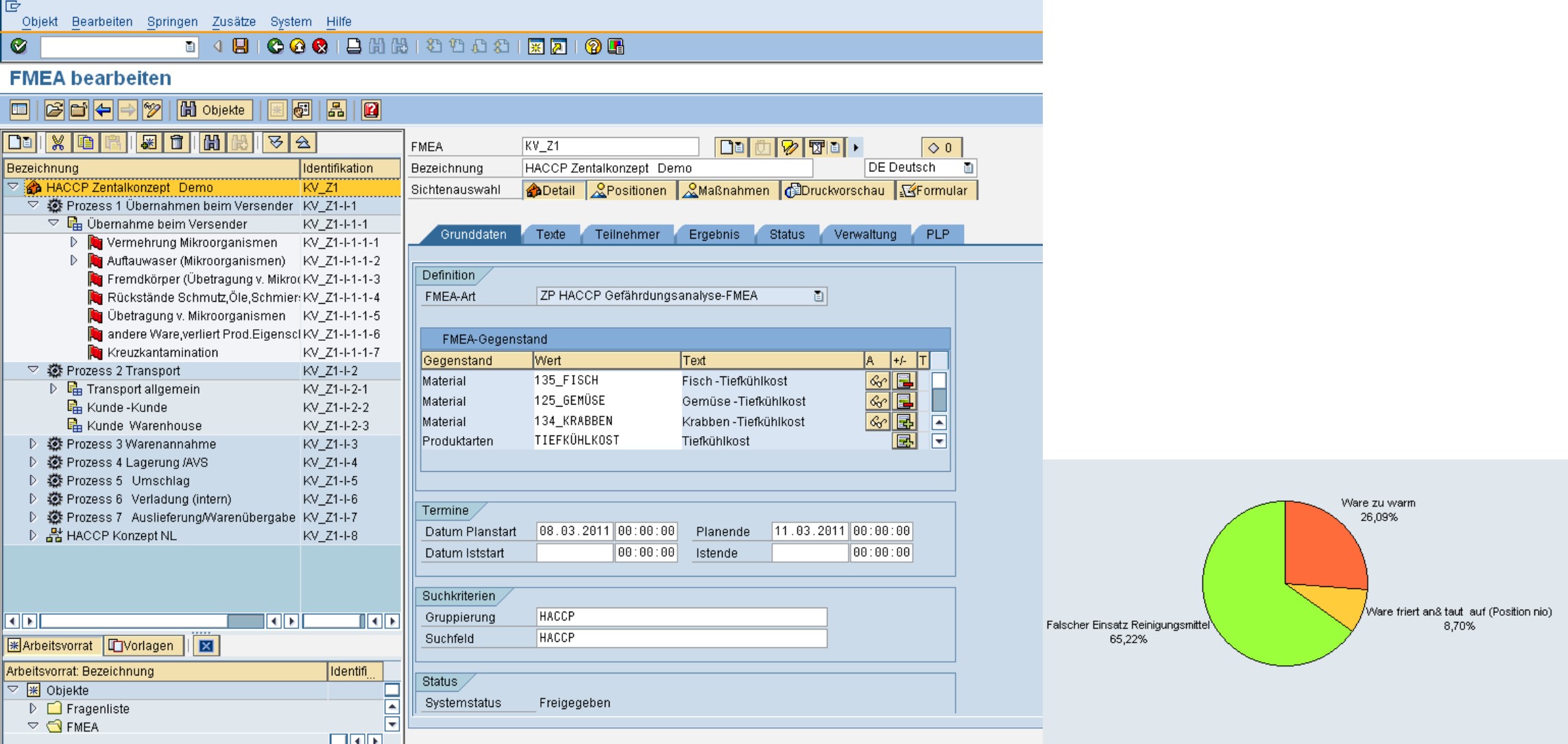Select the HACCP Konzept NL tree row
The image size is (1568, 744).
[203, 536]
